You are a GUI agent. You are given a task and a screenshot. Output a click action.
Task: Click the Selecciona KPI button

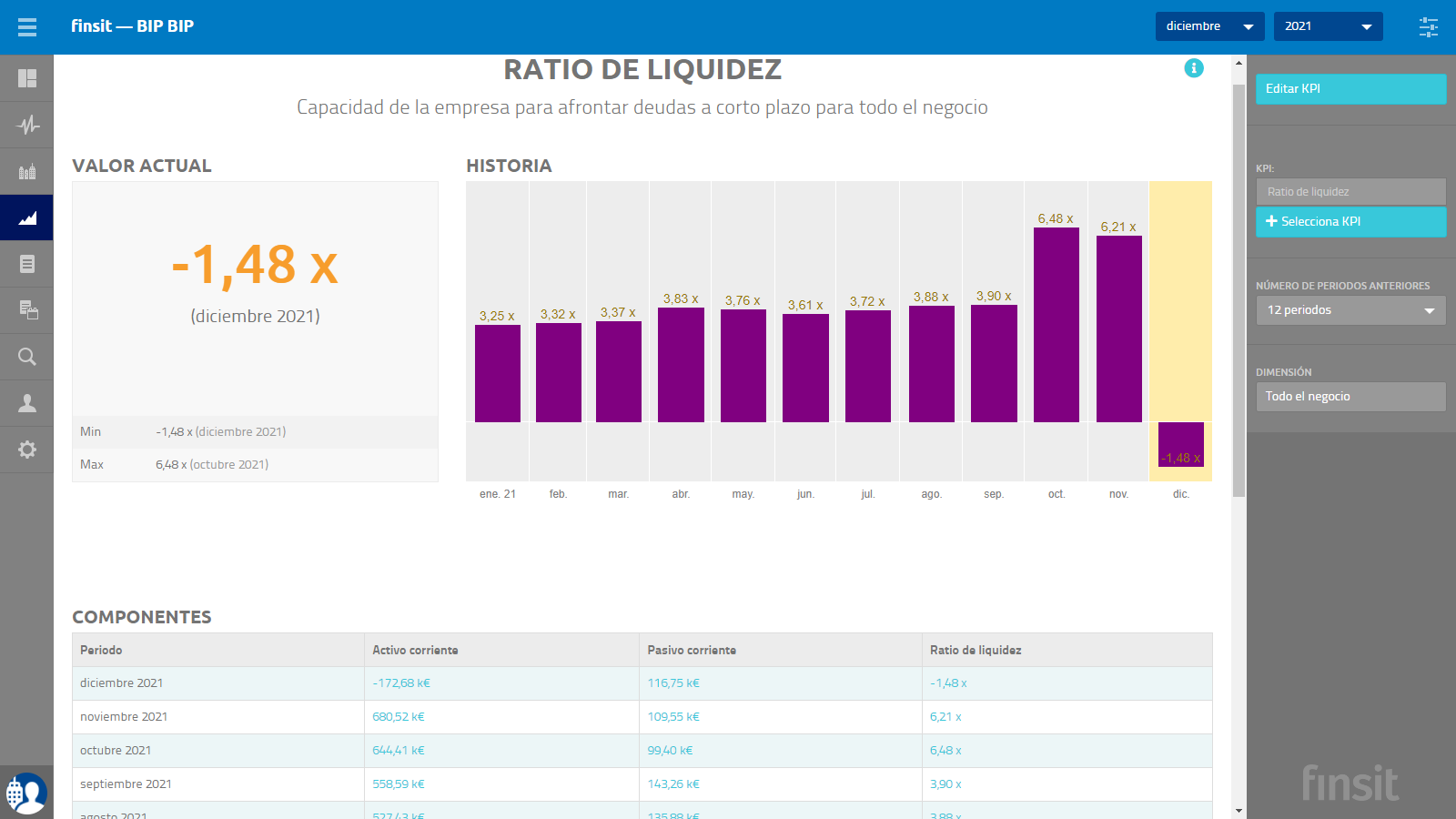[x=1351, y=222]
